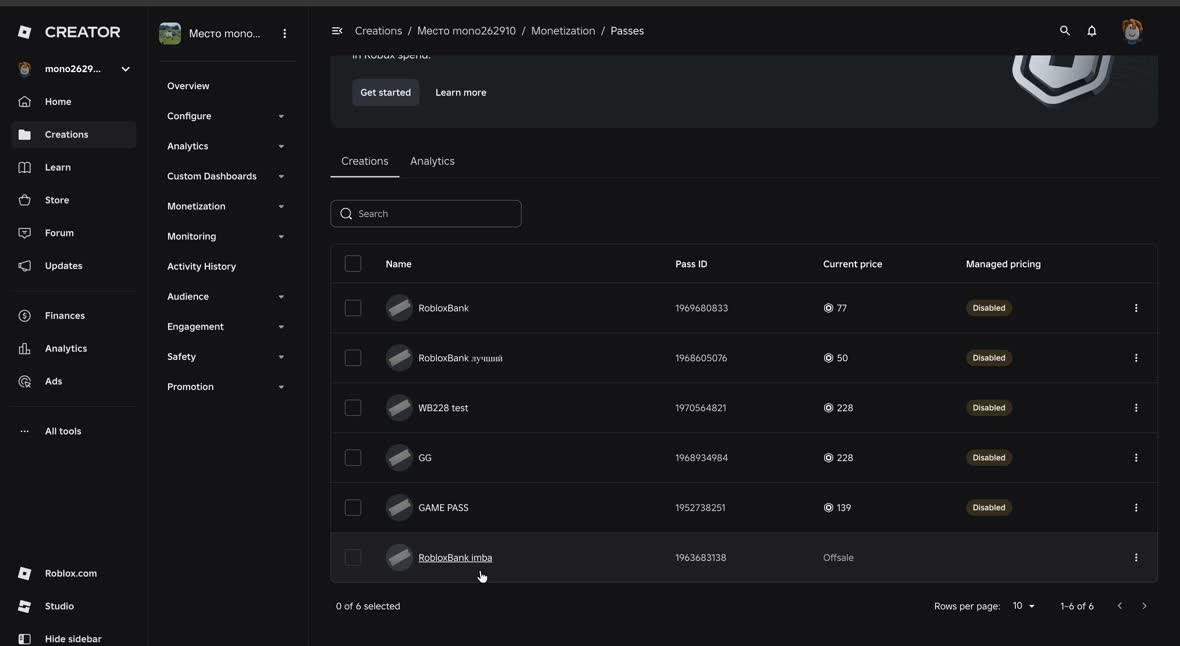Click the Get started button
This screenshot has height=646, width=1180.
coord(385,93)
